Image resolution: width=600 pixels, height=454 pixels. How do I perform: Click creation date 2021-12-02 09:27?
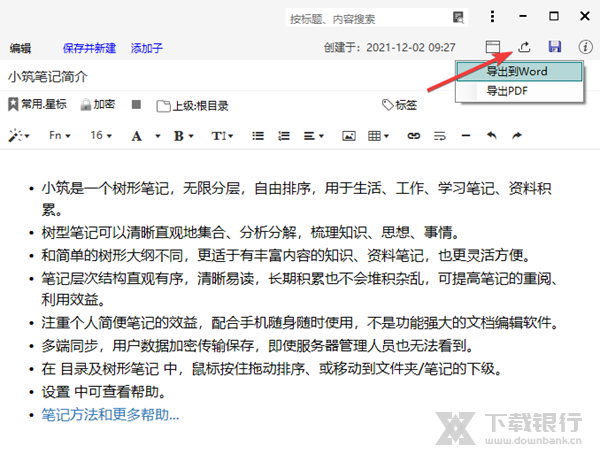point(411,47)
